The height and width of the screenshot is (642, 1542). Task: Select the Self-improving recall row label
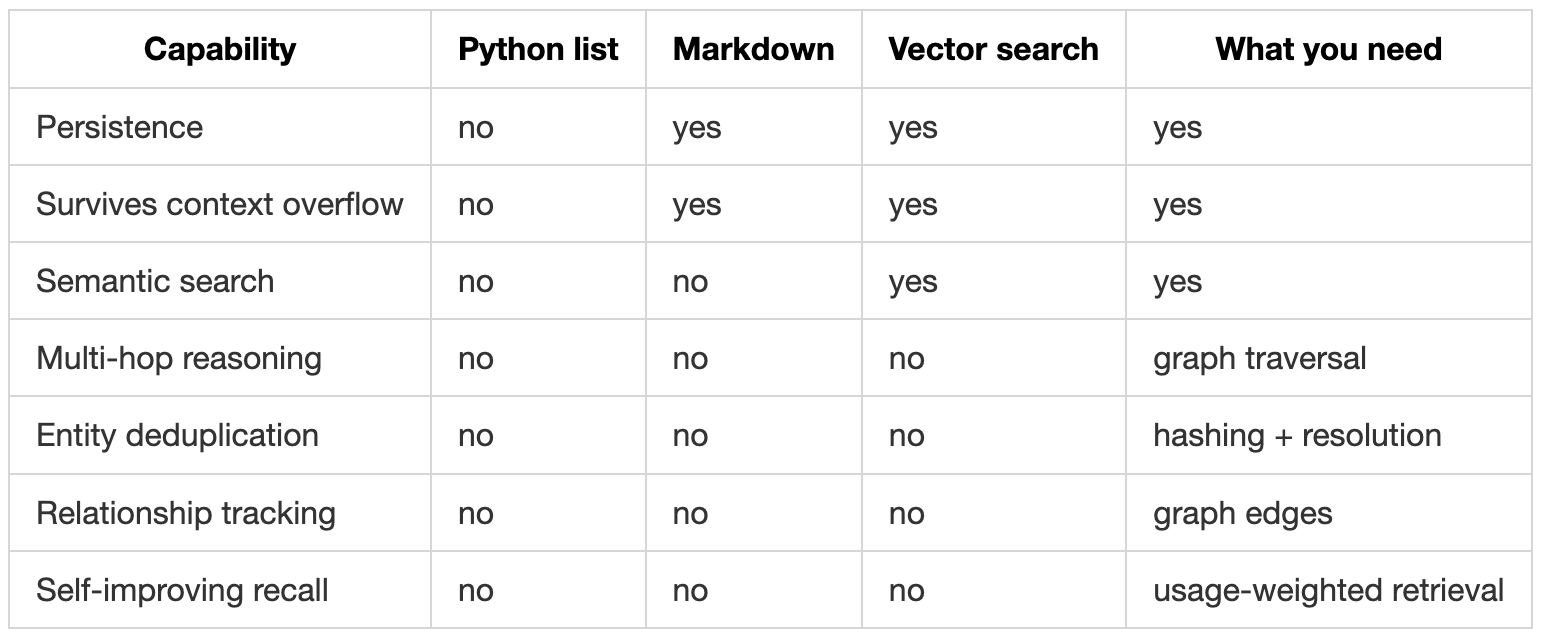(x=182, y=590)
